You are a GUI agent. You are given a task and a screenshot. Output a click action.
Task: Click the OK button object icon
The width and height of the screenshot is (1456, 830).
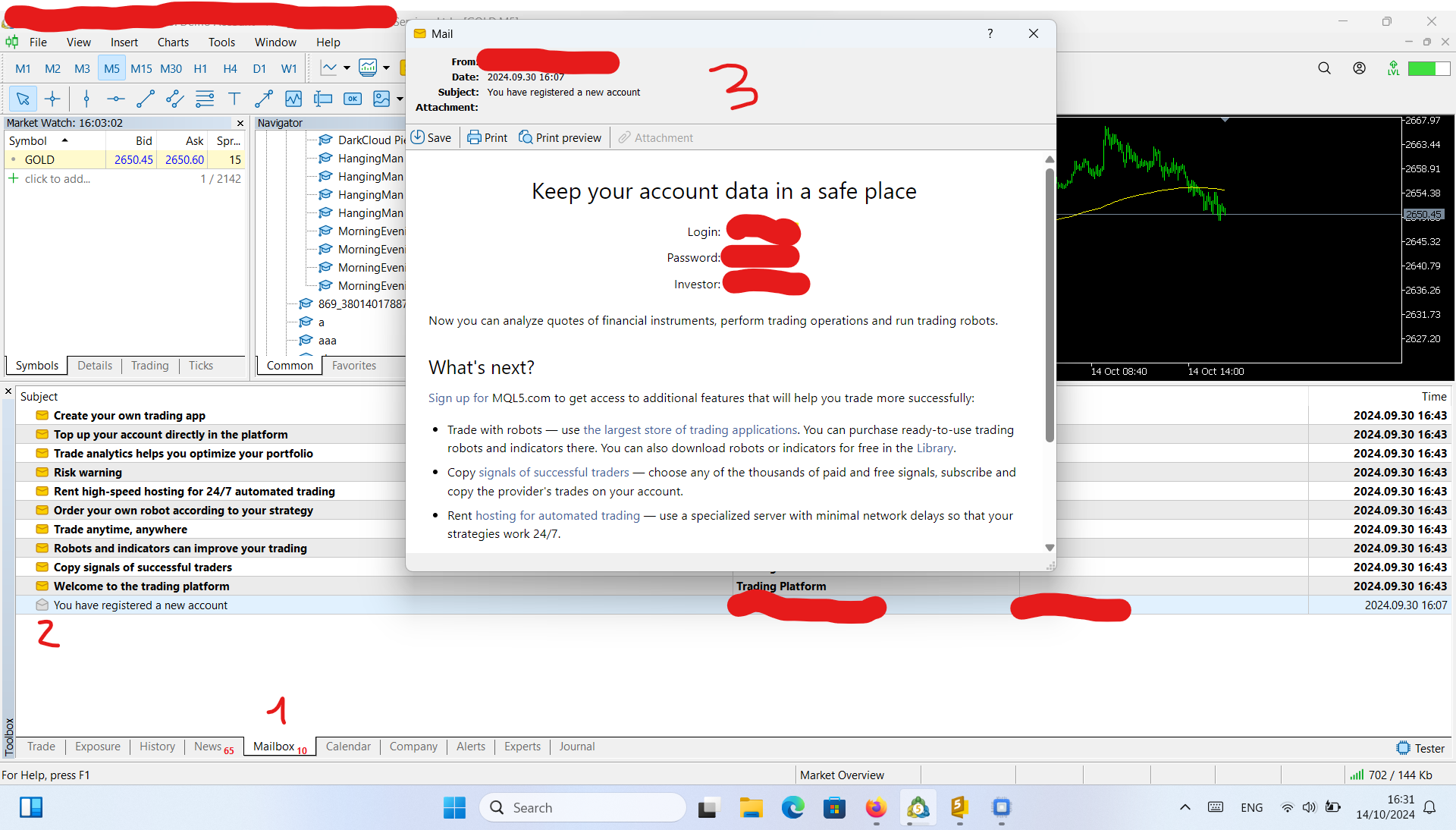click(x=353, y=99)
